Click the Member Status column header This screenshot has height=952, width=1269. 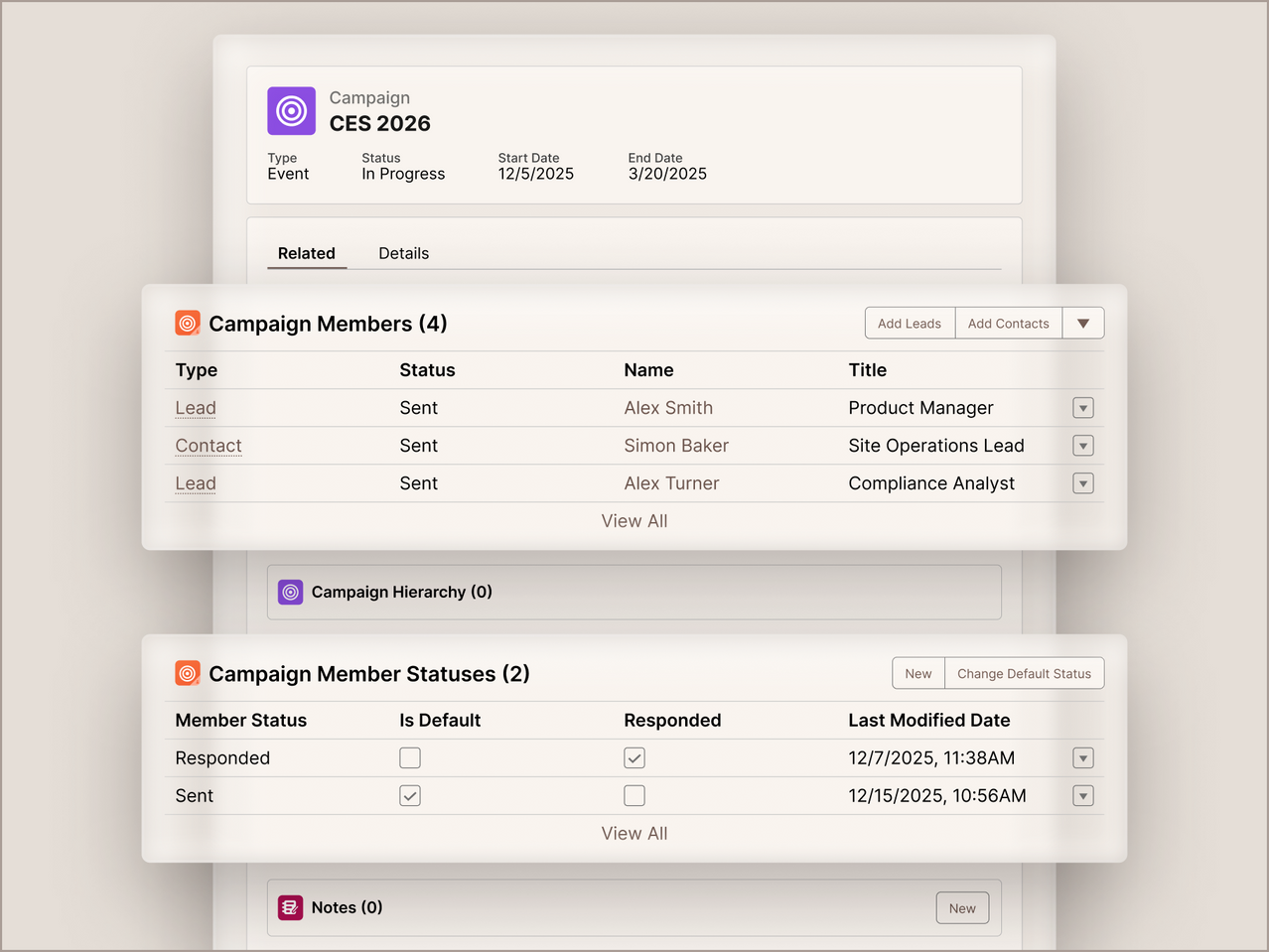[241, 721]
